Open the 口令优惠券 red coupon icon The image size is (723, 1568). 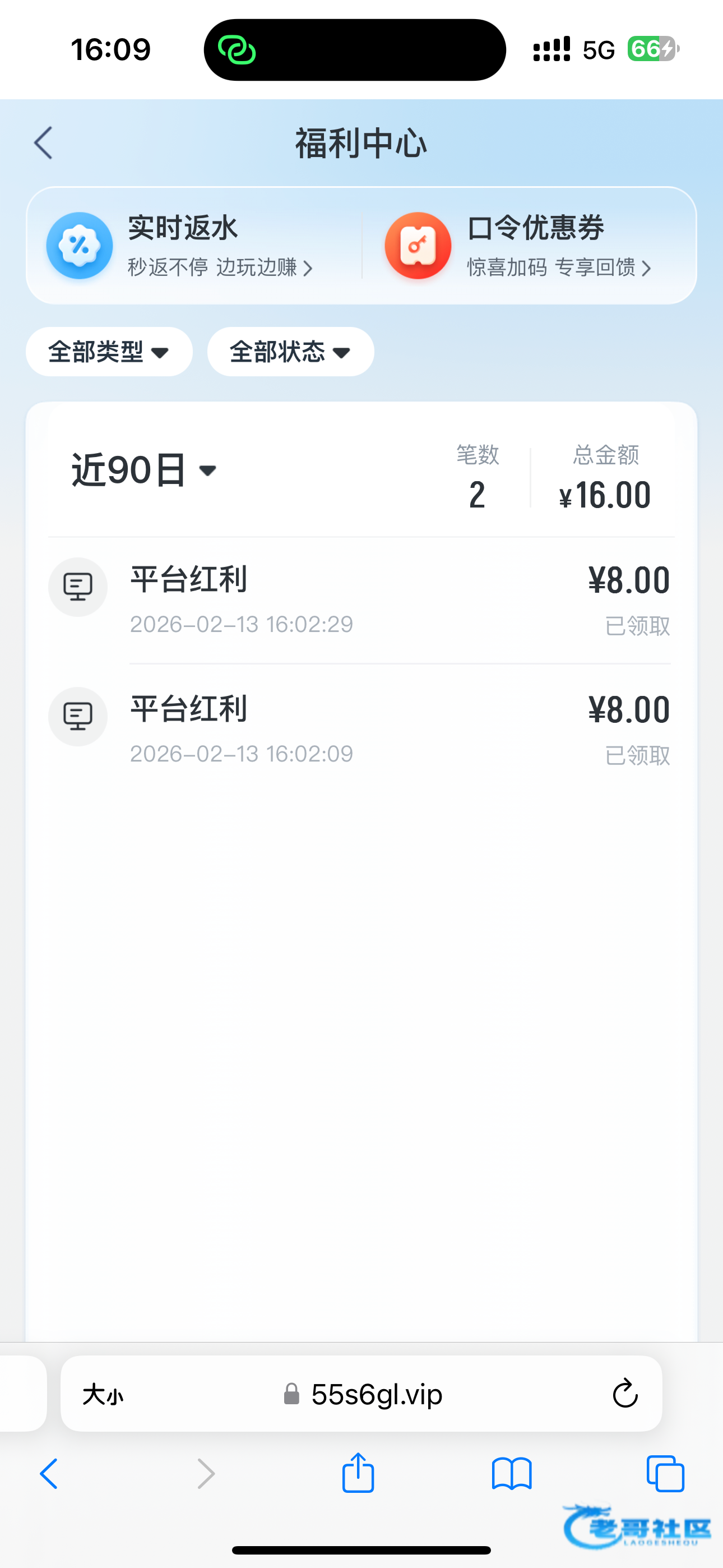[418, 245]
